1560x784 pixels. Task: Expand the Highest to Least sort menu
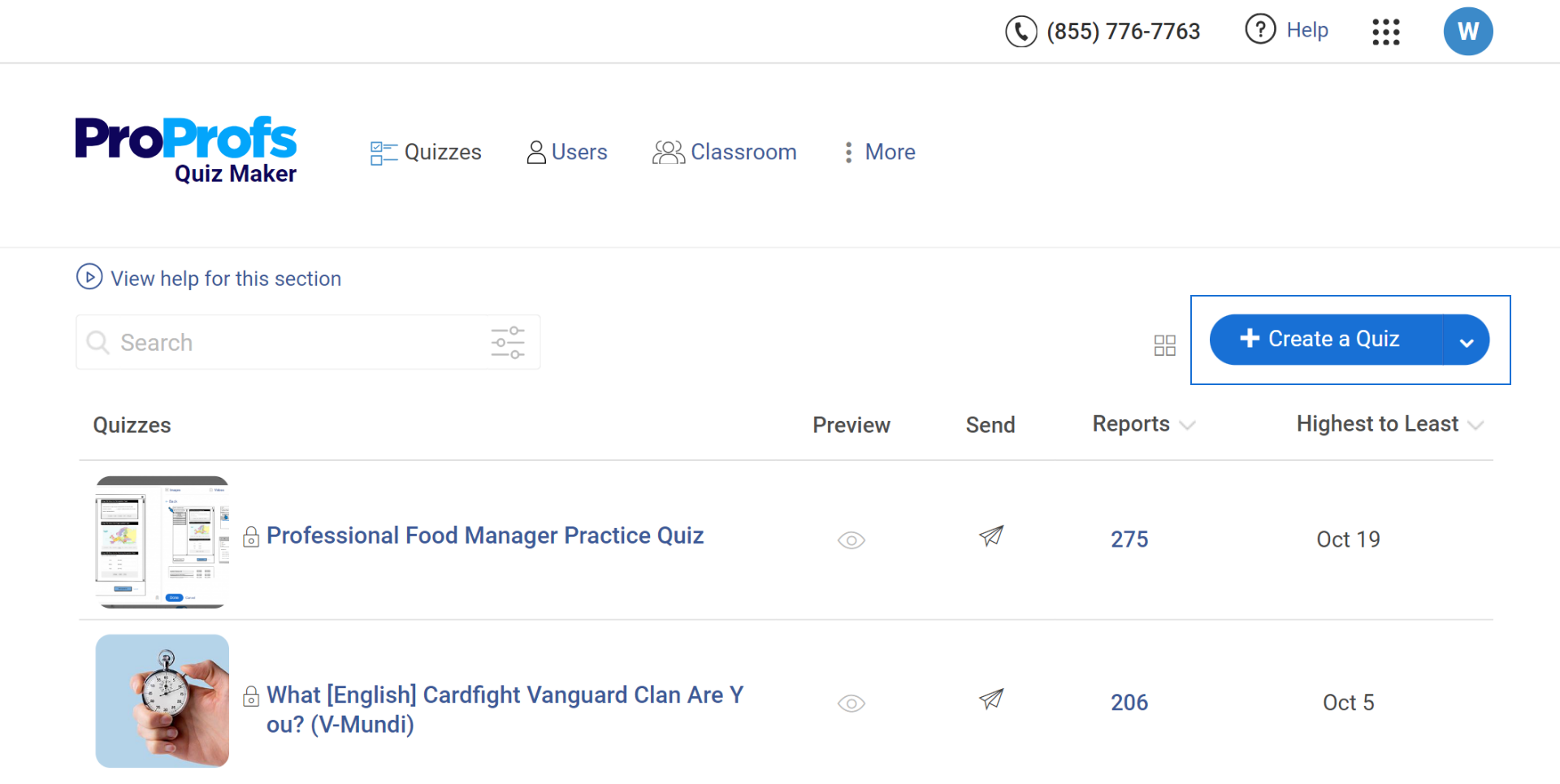pyautogui.click(x=1475, y=425)
